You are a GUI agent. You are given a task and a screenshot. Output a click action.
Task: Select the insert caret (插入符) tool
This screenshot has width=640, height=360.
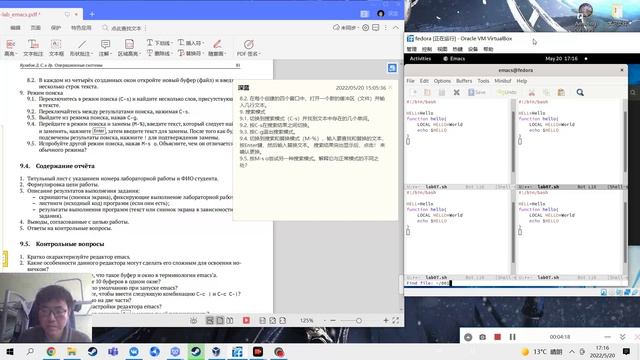point(191,42)
